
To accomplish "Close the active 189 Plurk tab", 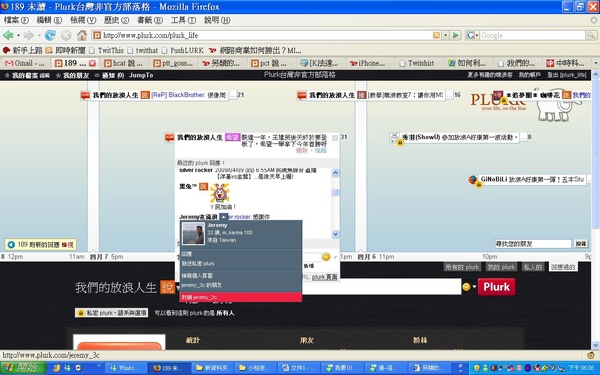I will click(x=93, y=63).
